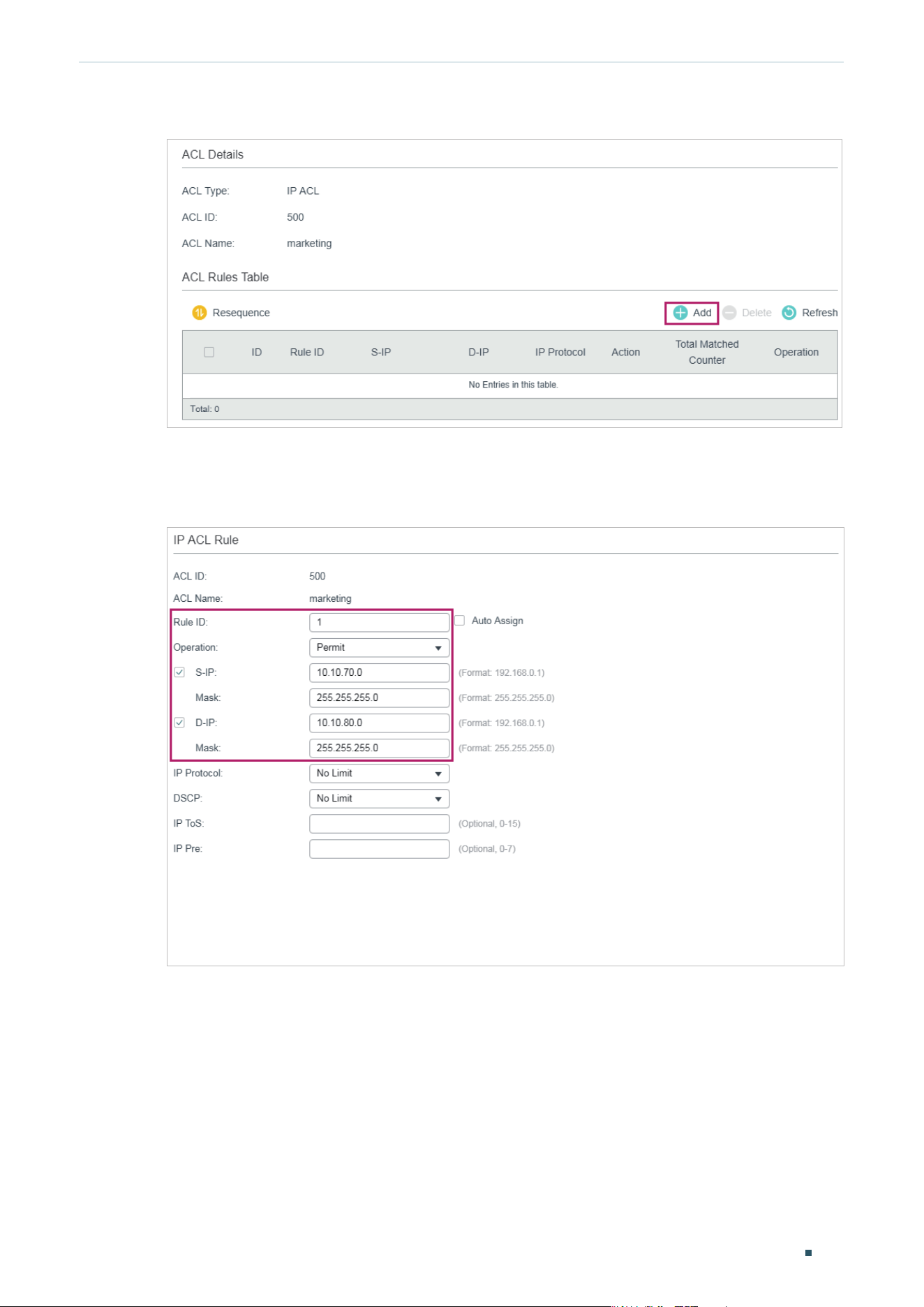Click 'No Entries in this table.' text
The width and height of the screenshot is (924, 1307).
[513, 385]
